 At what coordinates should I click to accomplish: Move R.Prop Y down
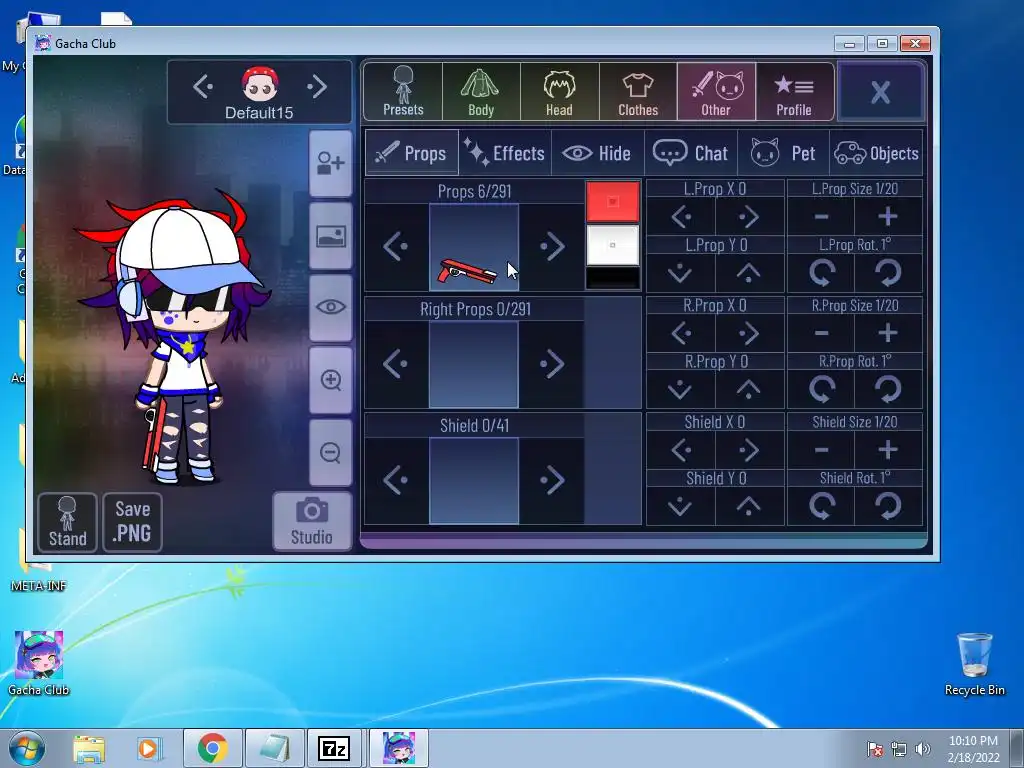click(x=681, y=389)
